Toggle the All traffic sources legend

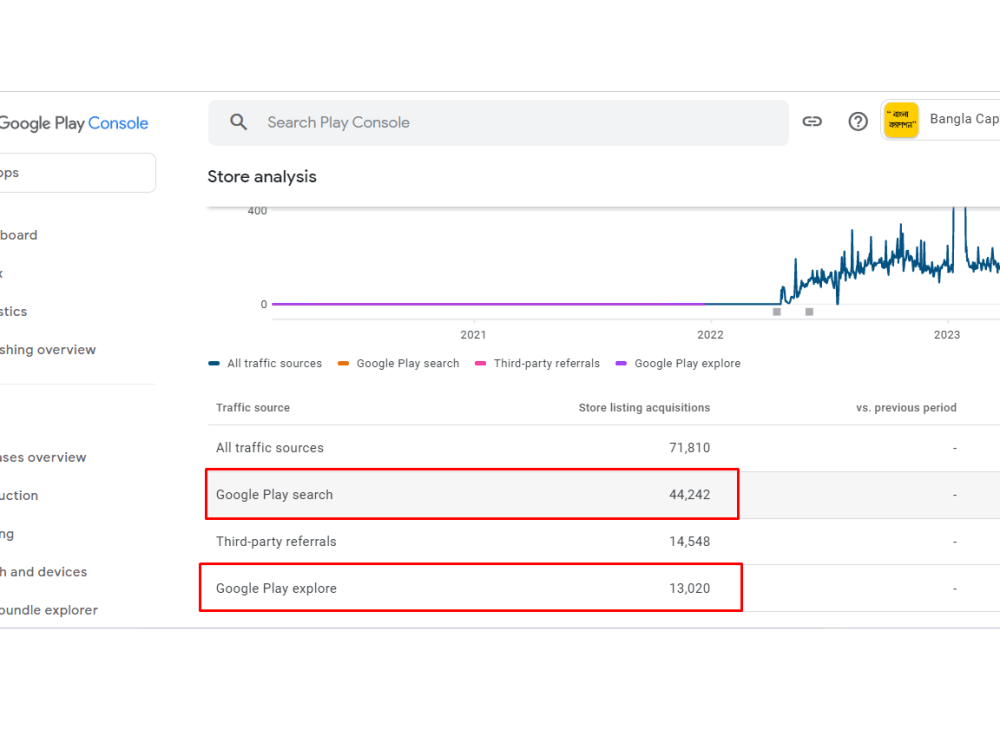[x=265, y=364]
